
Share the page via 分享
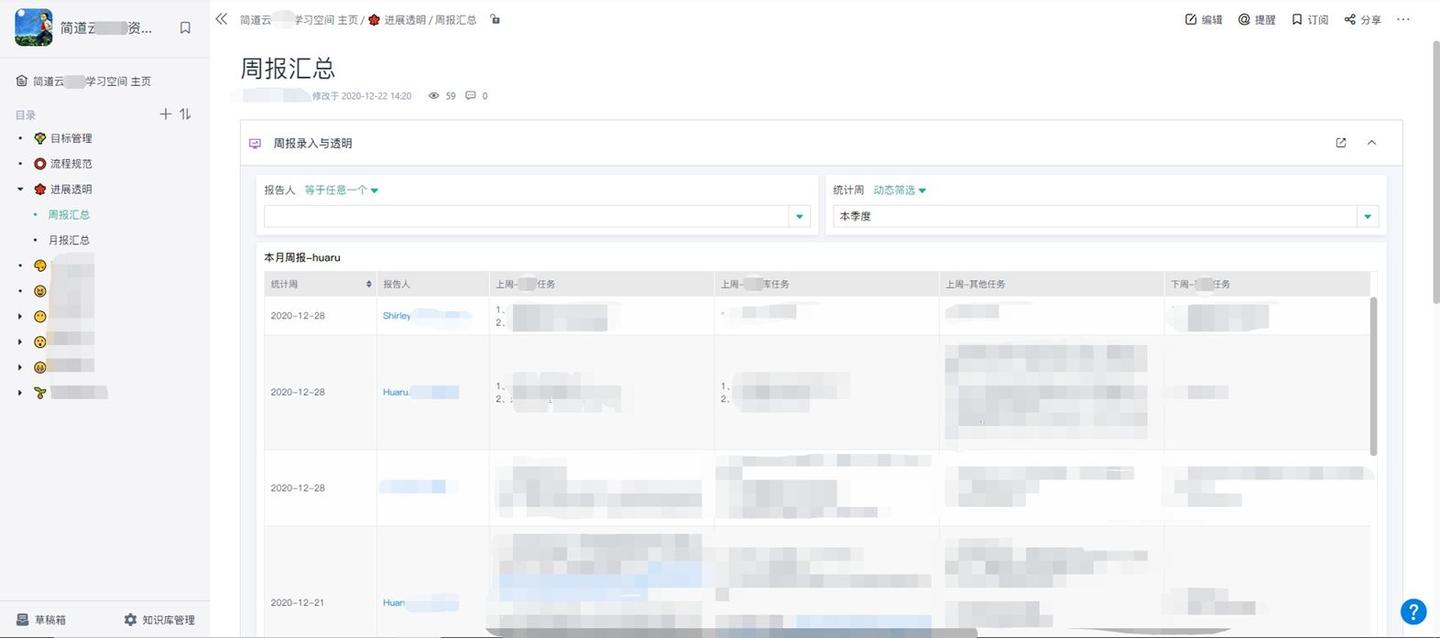coord(1363,19)
